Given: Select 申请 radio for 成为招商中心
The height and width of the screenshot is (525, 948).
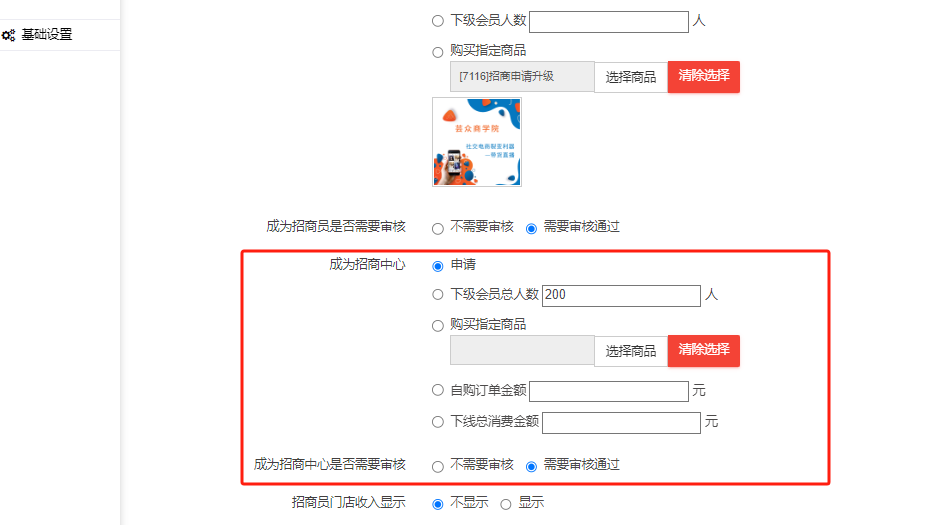Looking at the screenshot, I should click(x=438, y=266).
